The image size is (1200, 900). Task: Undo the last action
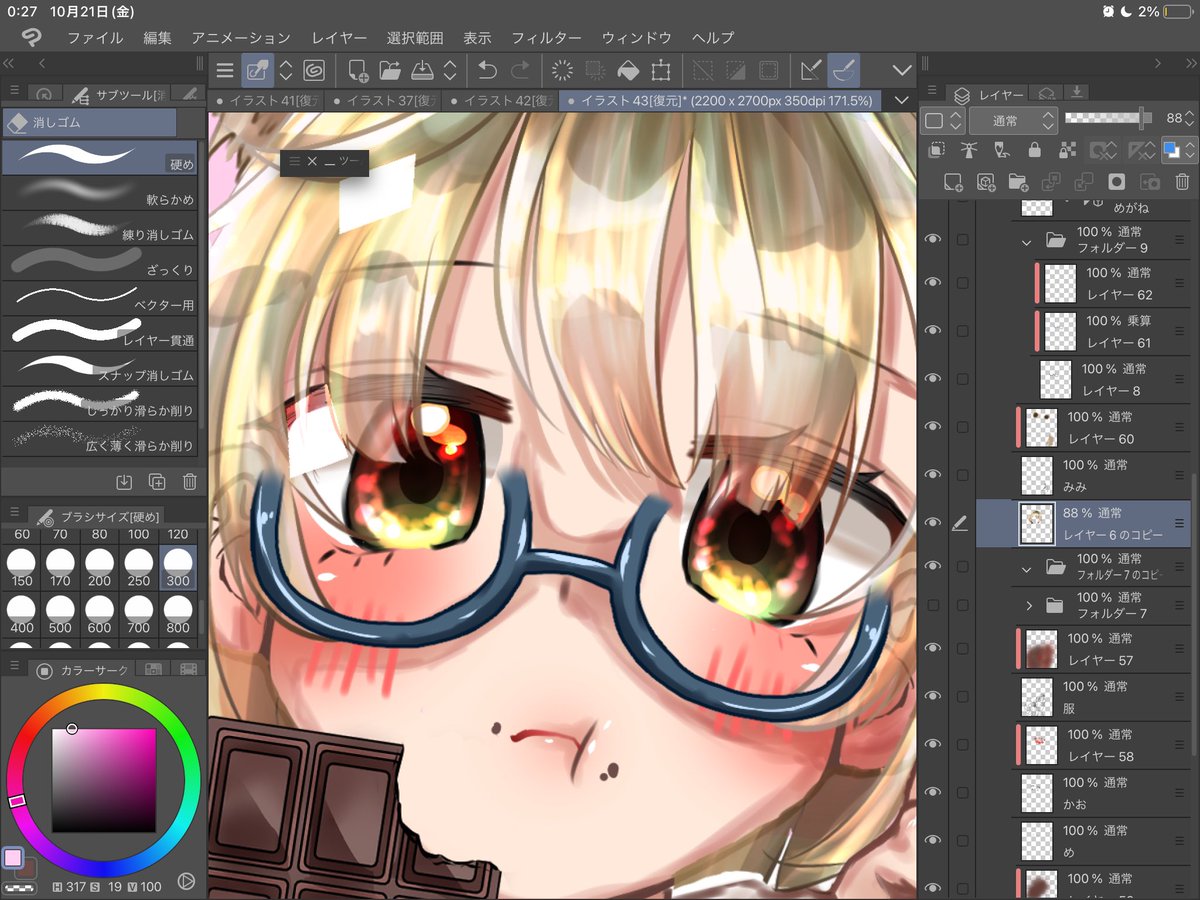487,70
